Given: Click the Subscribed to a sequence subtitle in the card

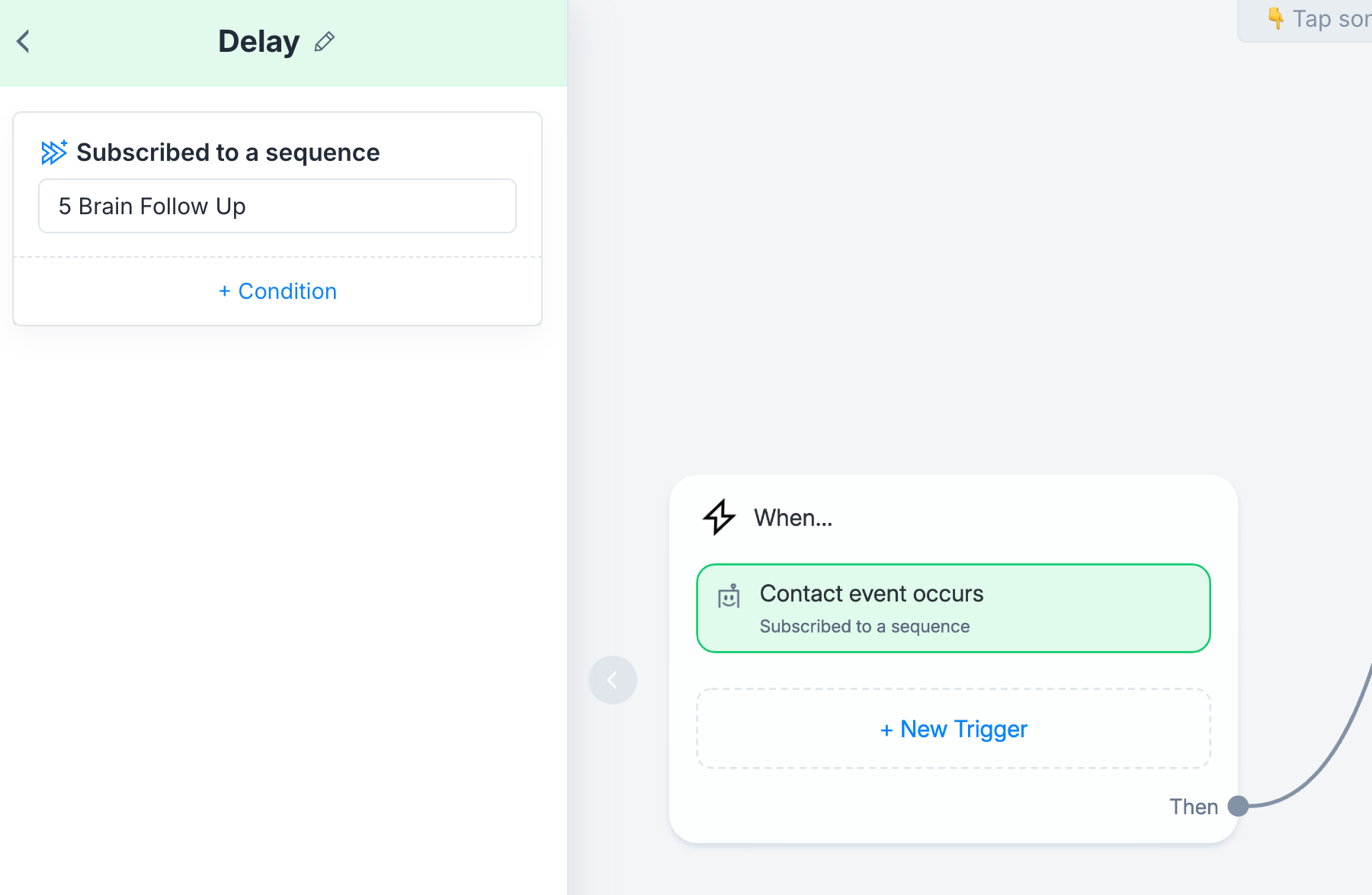Looking at the screenshot, I should pos(864,627).
